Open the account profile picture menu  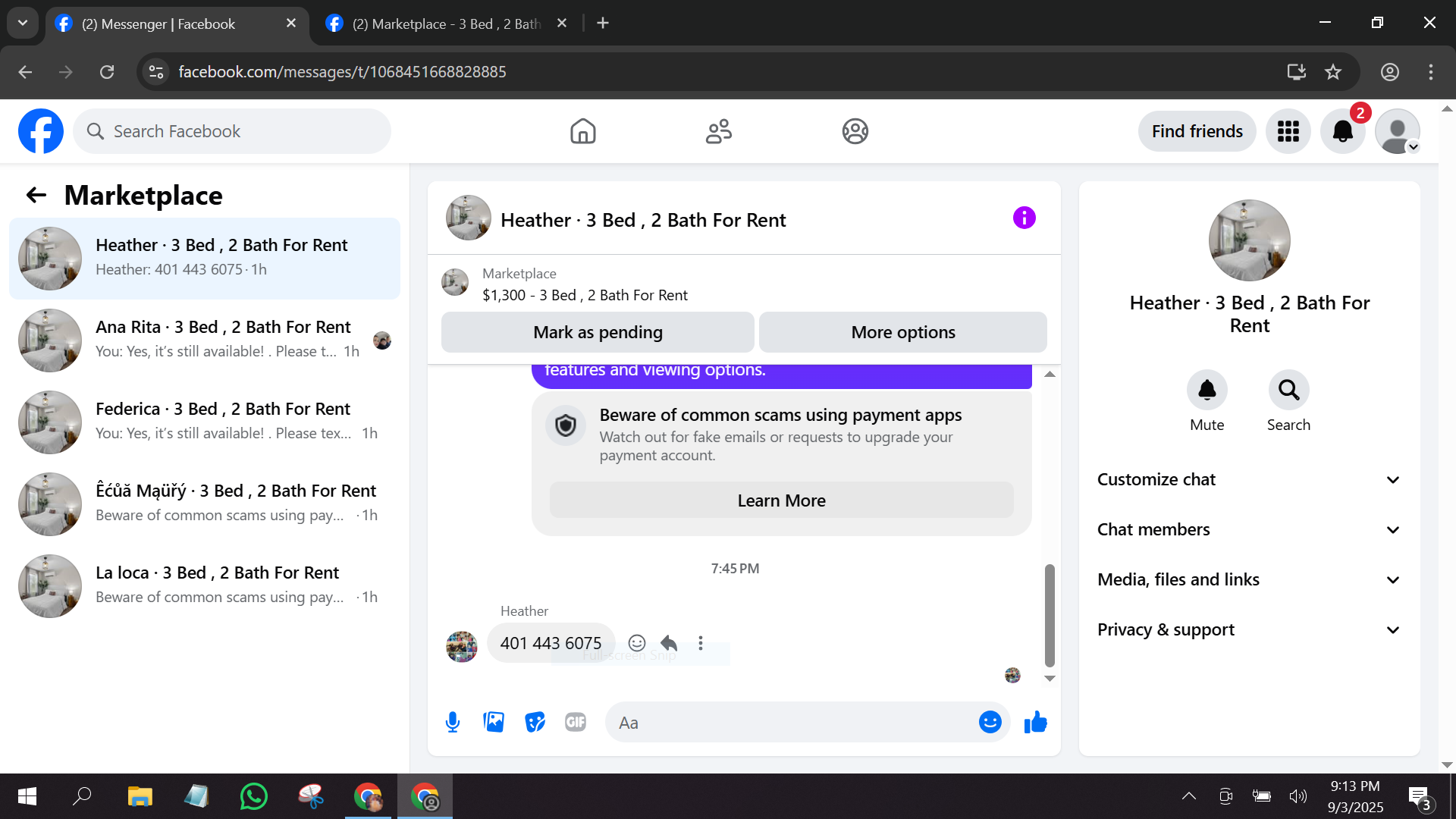1397,131
